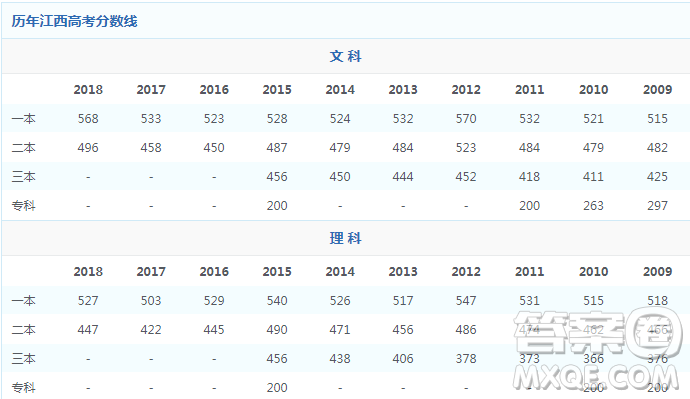Click 文科 三本 2013 score 444
This screenshot has height=399, width=690.
click(403, 176)
